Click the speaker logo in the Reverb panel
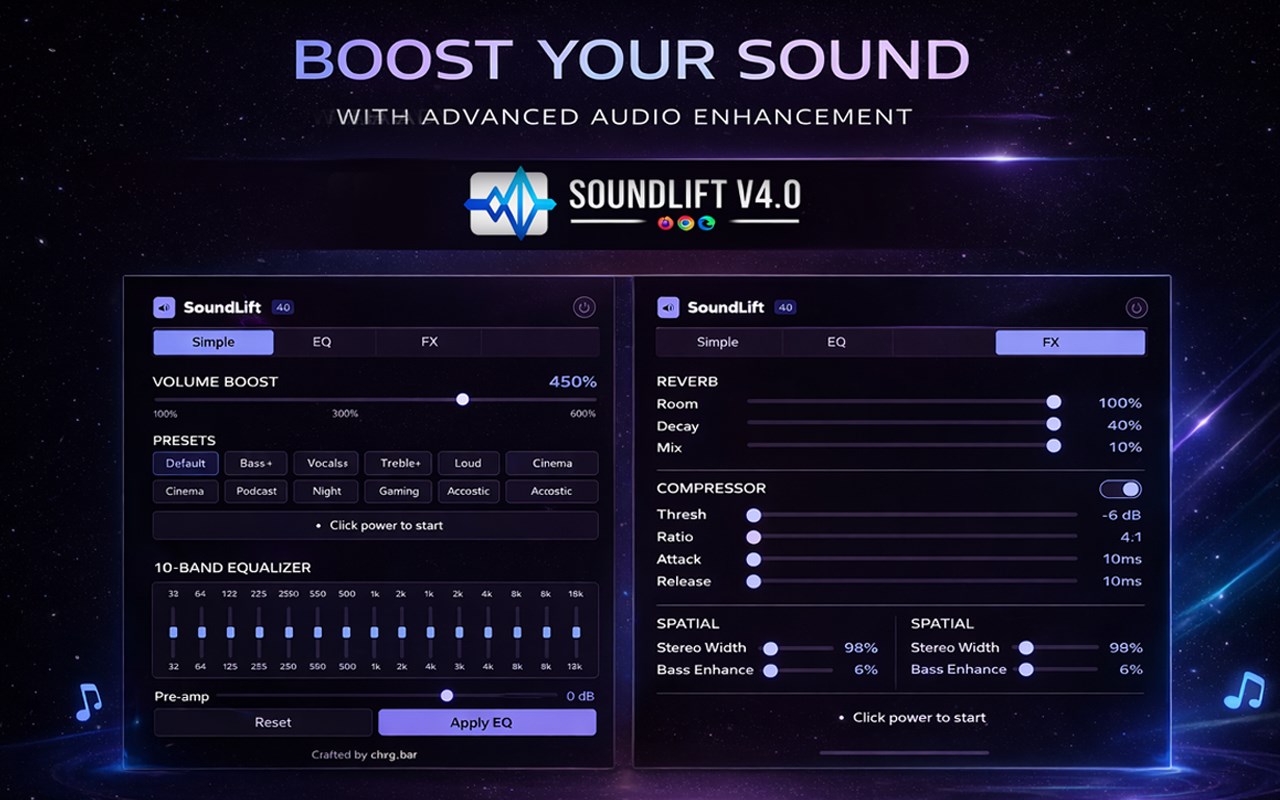This screenshot has width=1280, height=800. (668, 308)
